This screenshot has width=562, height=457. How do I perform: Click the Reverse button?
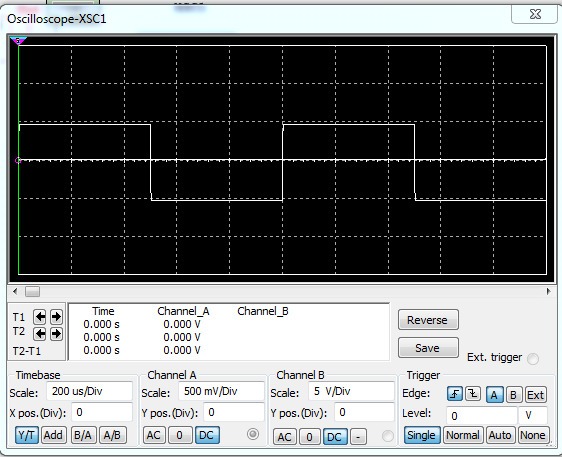[428, 320]
